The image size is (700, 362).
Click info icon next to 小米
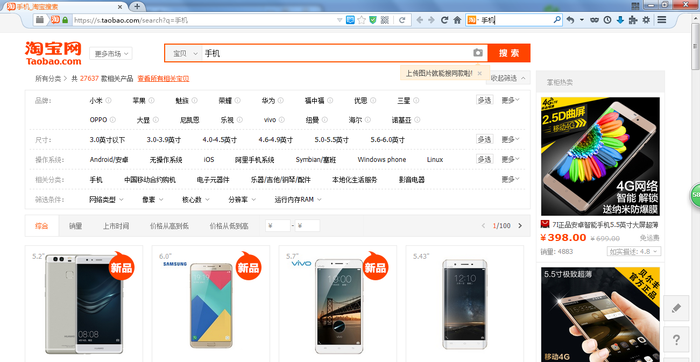[108, 100]
